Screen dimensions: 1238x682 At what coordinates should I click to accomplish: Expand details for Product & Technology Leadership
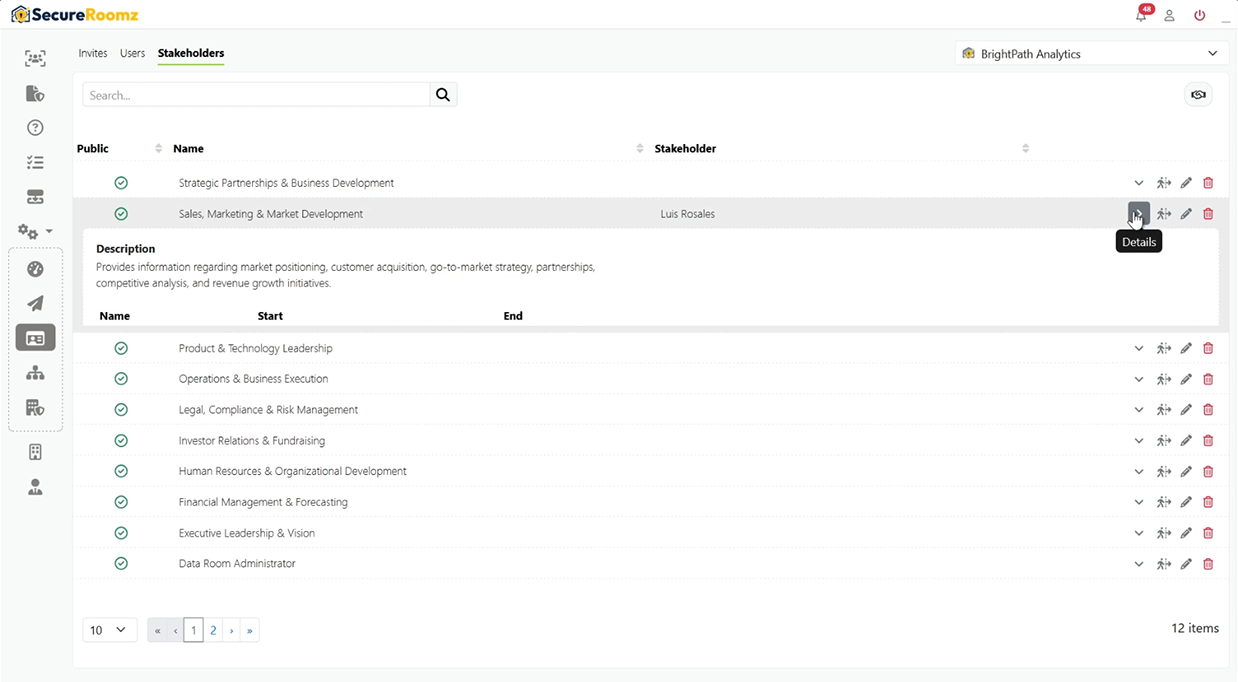(1139, 348)
